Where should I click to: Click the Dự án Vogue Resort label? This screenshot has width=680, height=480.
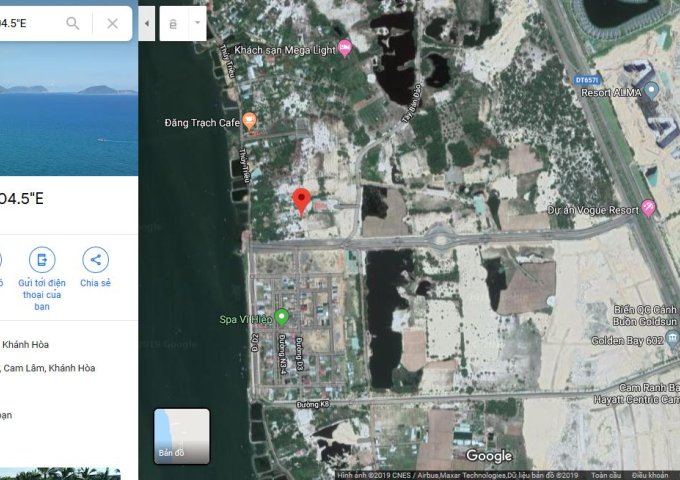click(593, 210)
